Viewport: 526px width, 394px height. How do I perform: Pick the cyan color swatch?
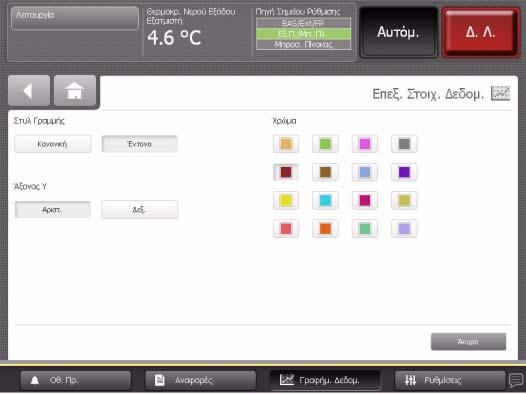[325, 201]
